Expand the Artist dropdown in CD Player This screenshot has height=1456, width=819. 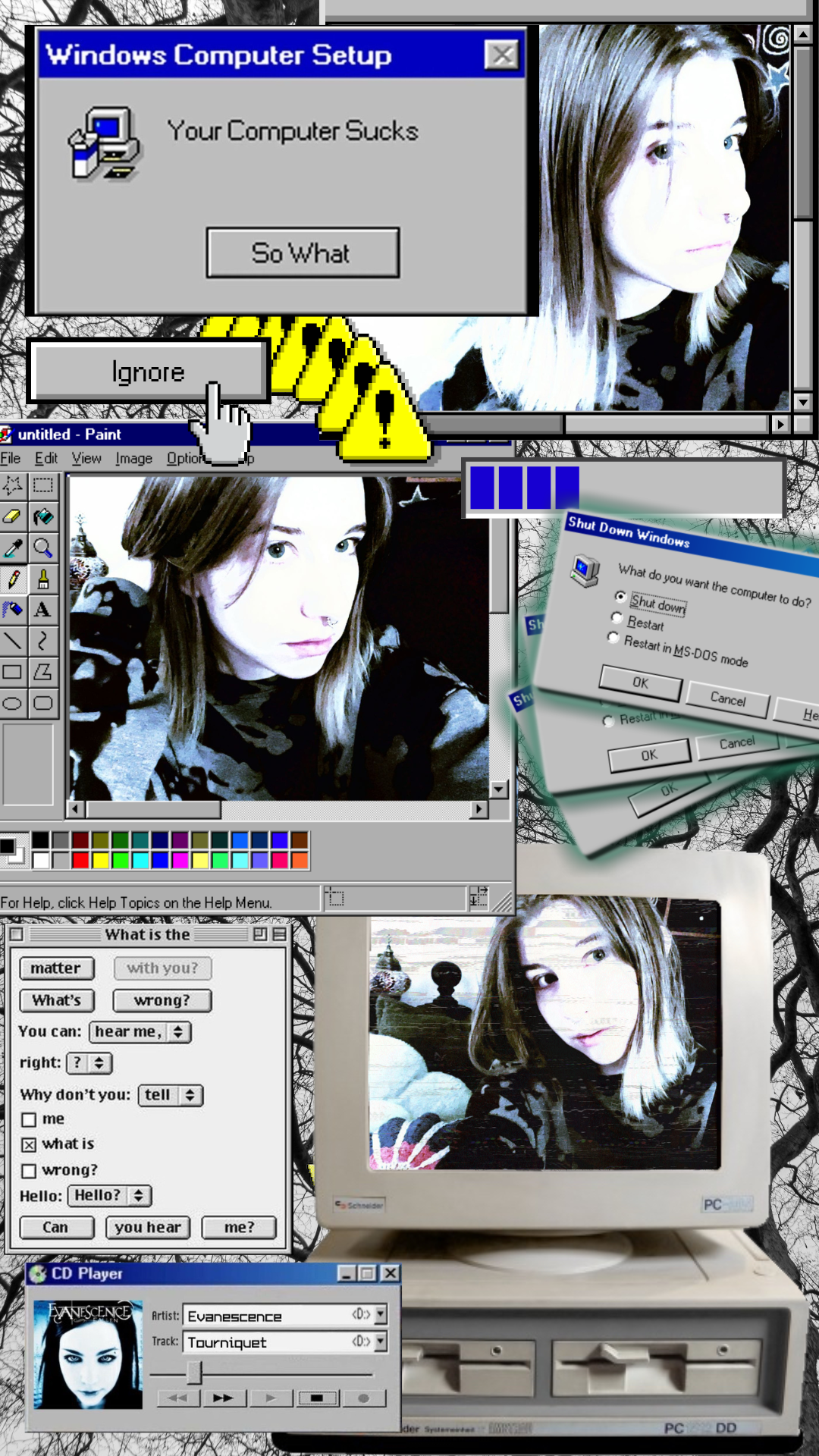click(381, 1314)
